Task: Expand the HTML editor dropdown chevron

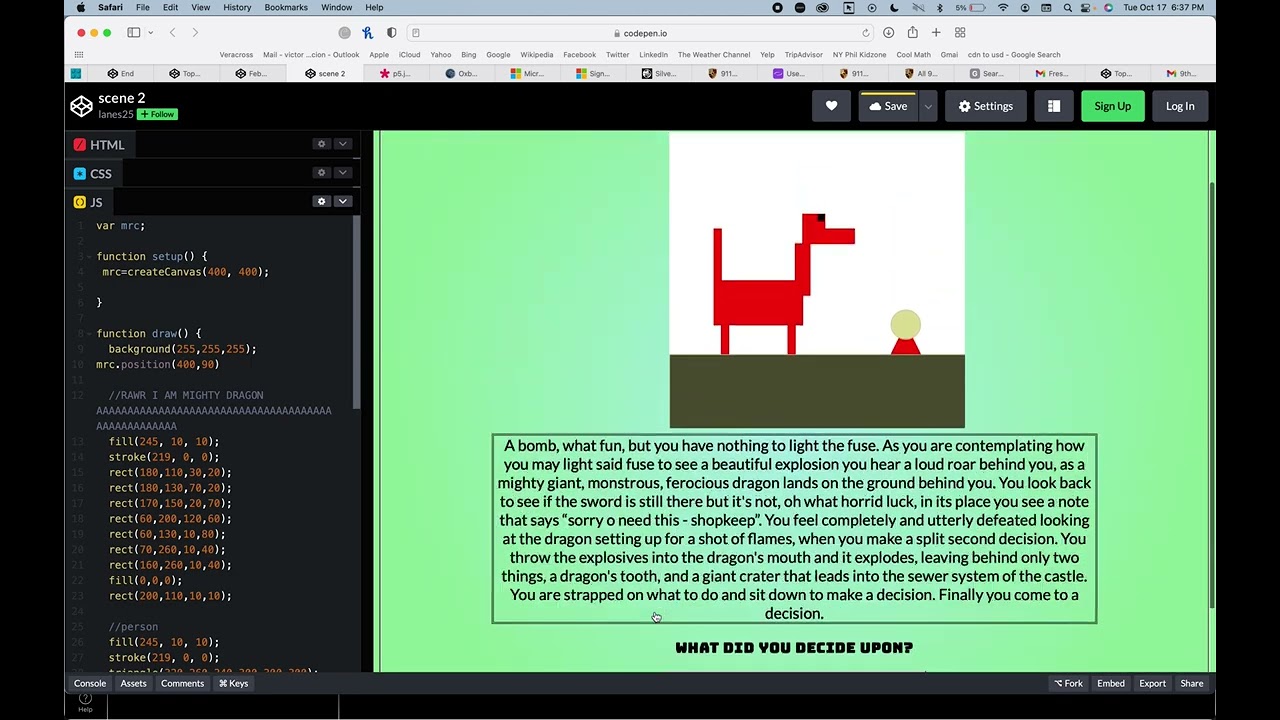Action: [x=342, y=144]
